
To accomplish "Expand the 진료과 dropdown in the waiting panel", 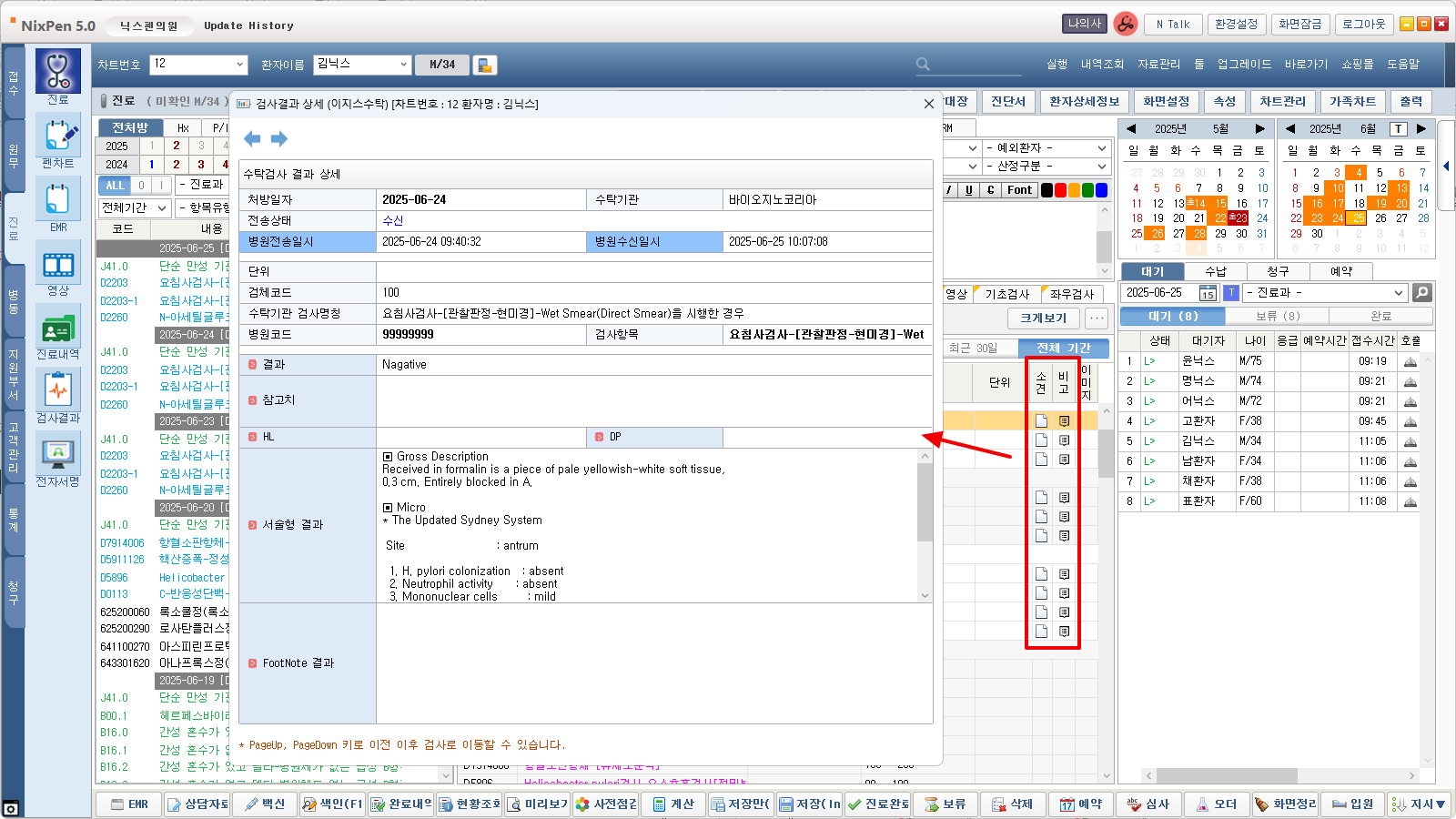I will (x=1398, y=293).
